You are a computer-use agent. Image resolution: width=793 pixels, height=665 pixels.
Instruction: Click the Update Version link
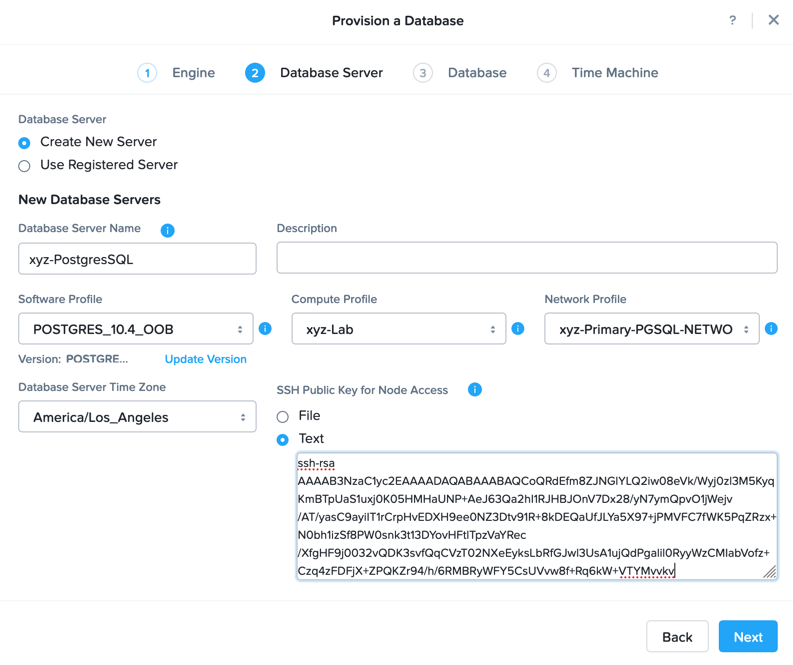[x=206, y=359]
